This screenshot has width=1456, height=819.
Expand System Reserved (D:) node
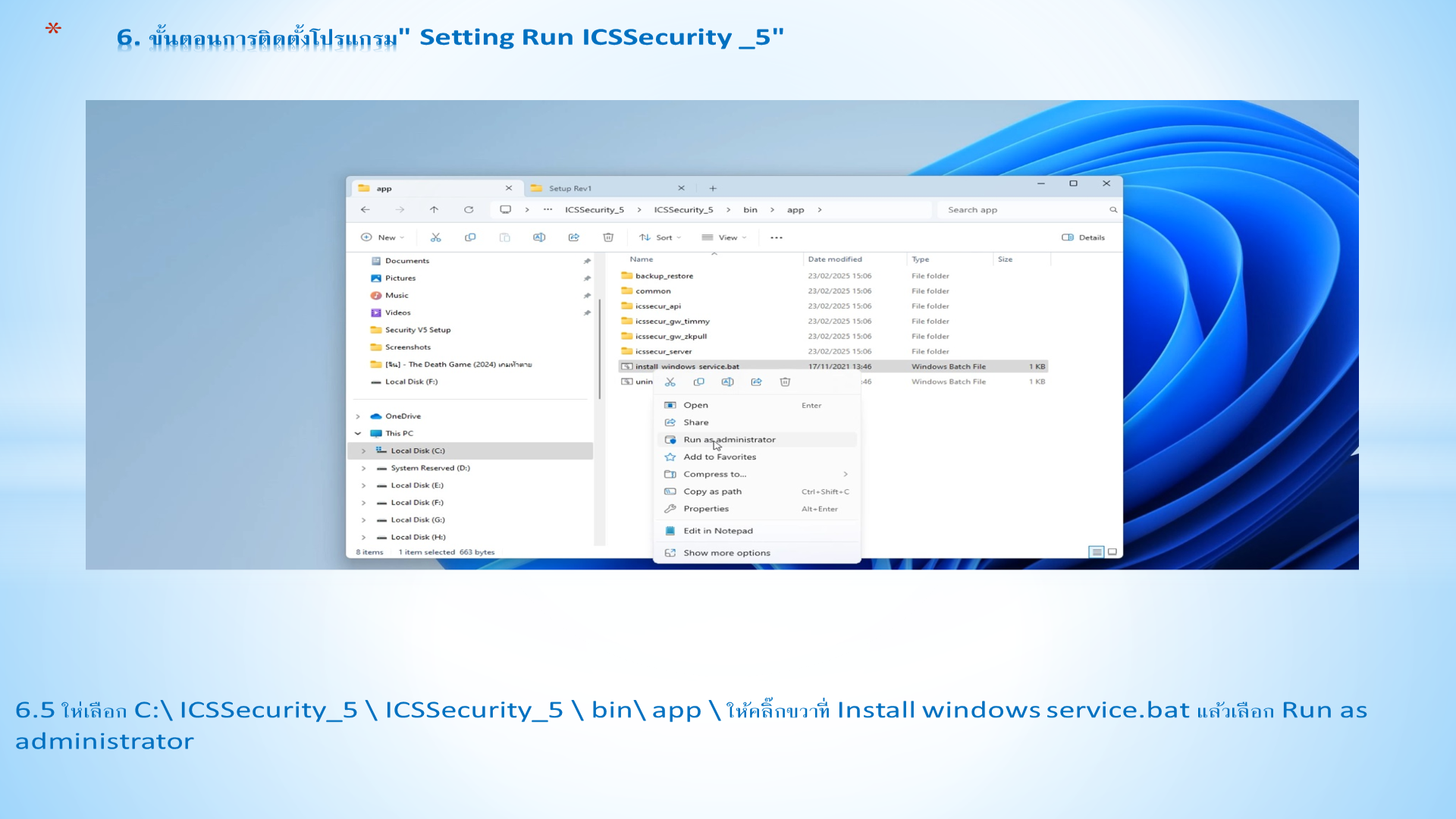point(363,469)
